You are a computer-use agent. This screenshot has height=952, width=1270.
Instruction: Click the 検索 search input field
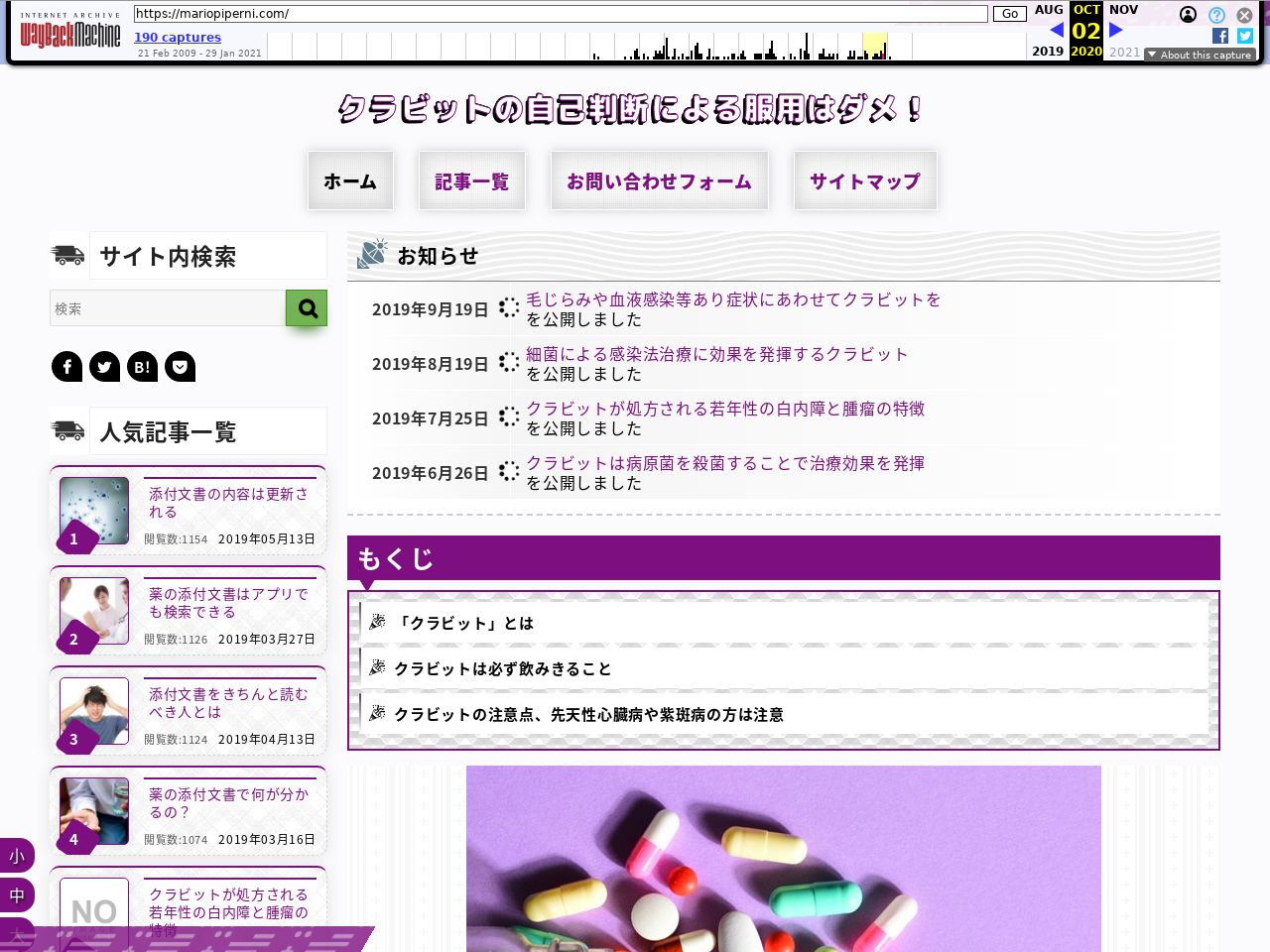coord(168,308)
